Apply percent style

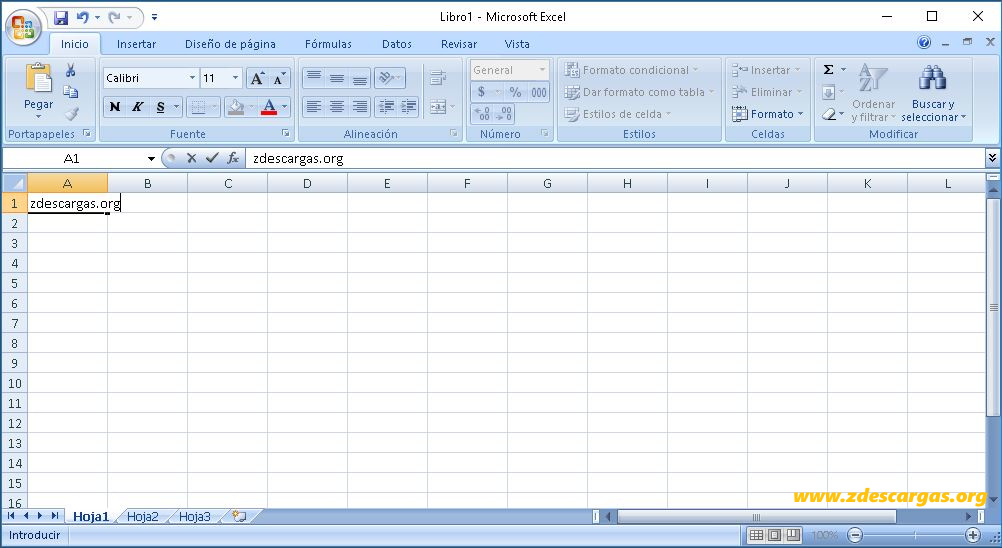click(x=515, y=92)
